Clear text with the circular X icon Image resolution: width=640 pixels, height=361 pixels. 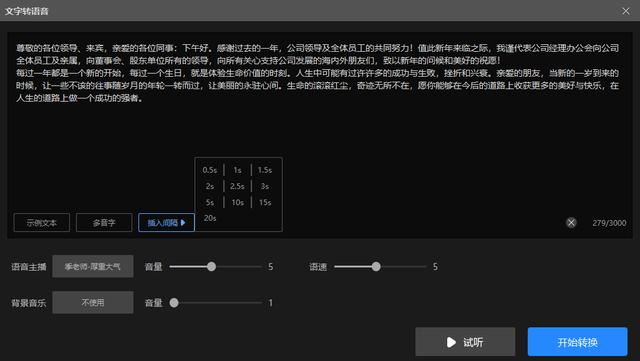[x=571, y=223]
